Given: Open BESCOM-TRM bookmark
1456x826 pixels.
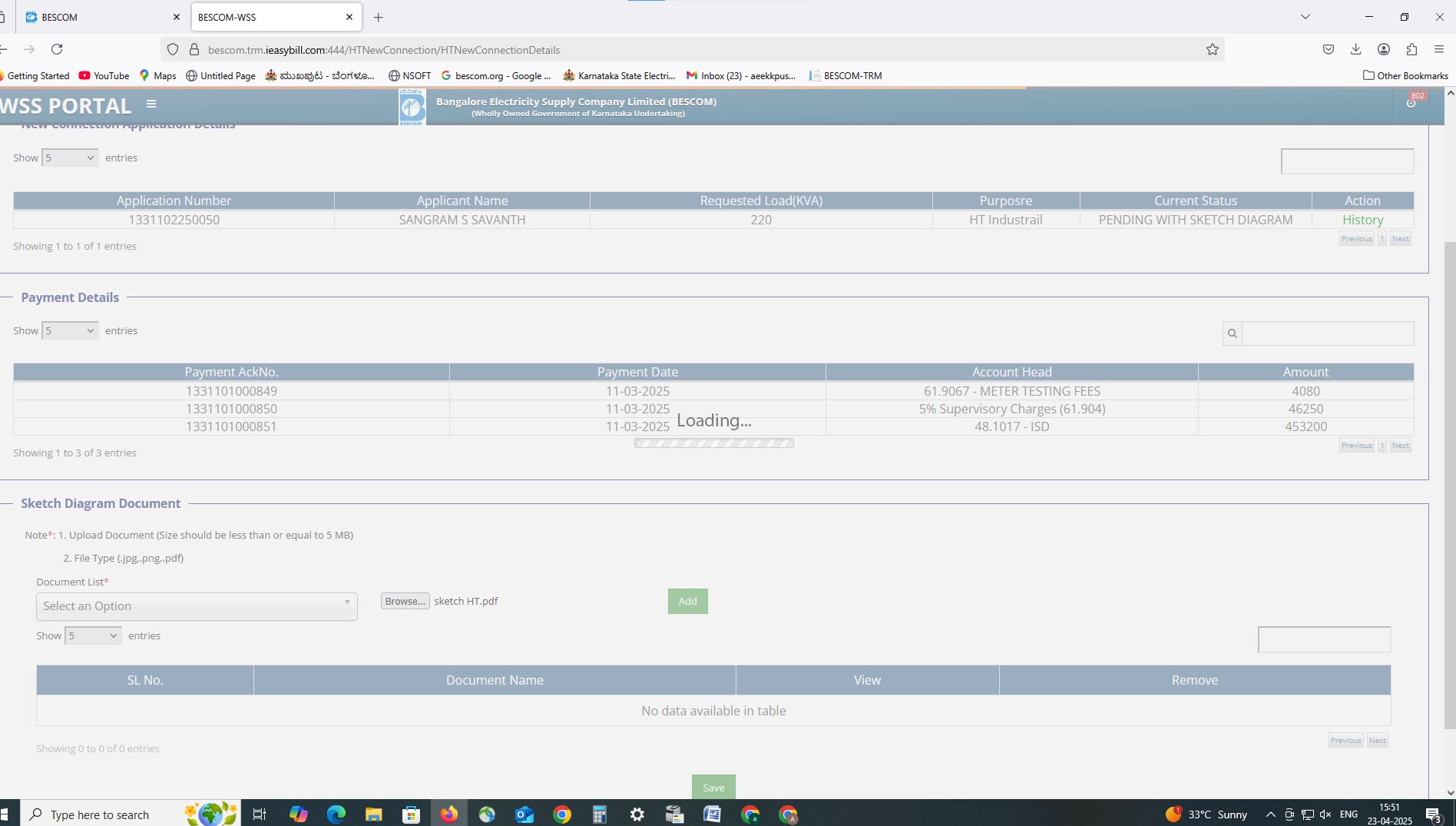Looking at the screenshot, I should [x=845, y=75].
